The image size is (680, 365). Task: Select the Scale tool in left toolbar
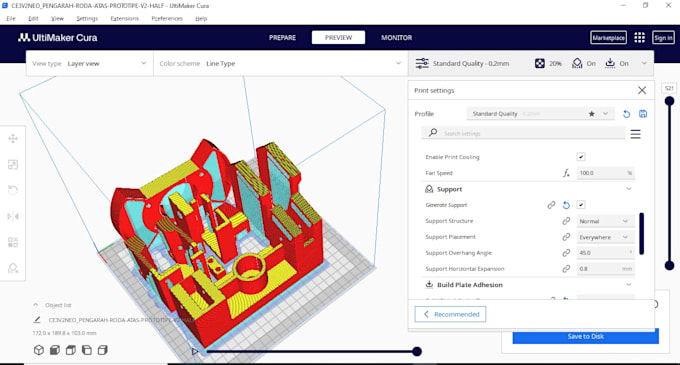point(13,164)
